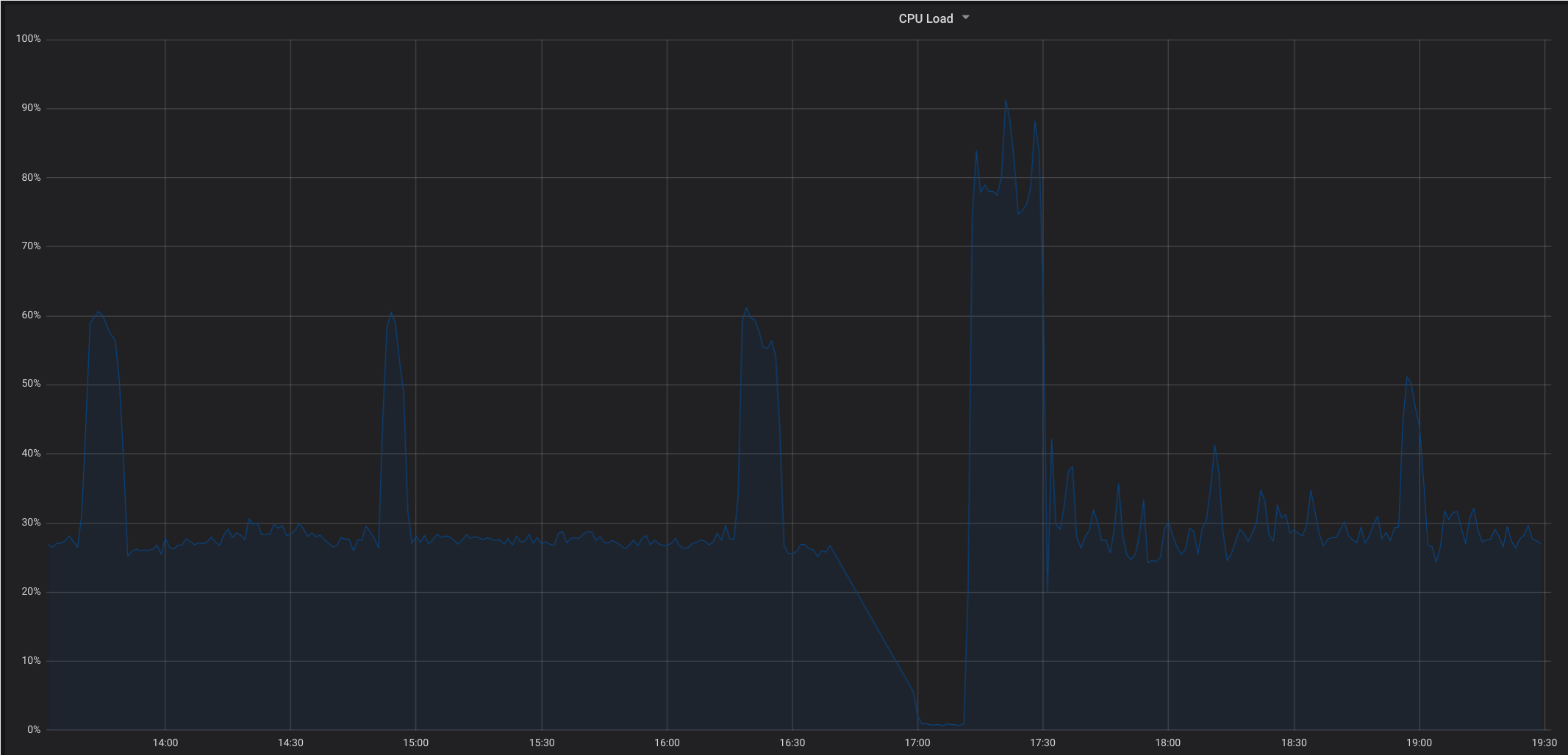Click the 14:00 time axis label

point(165,743)
